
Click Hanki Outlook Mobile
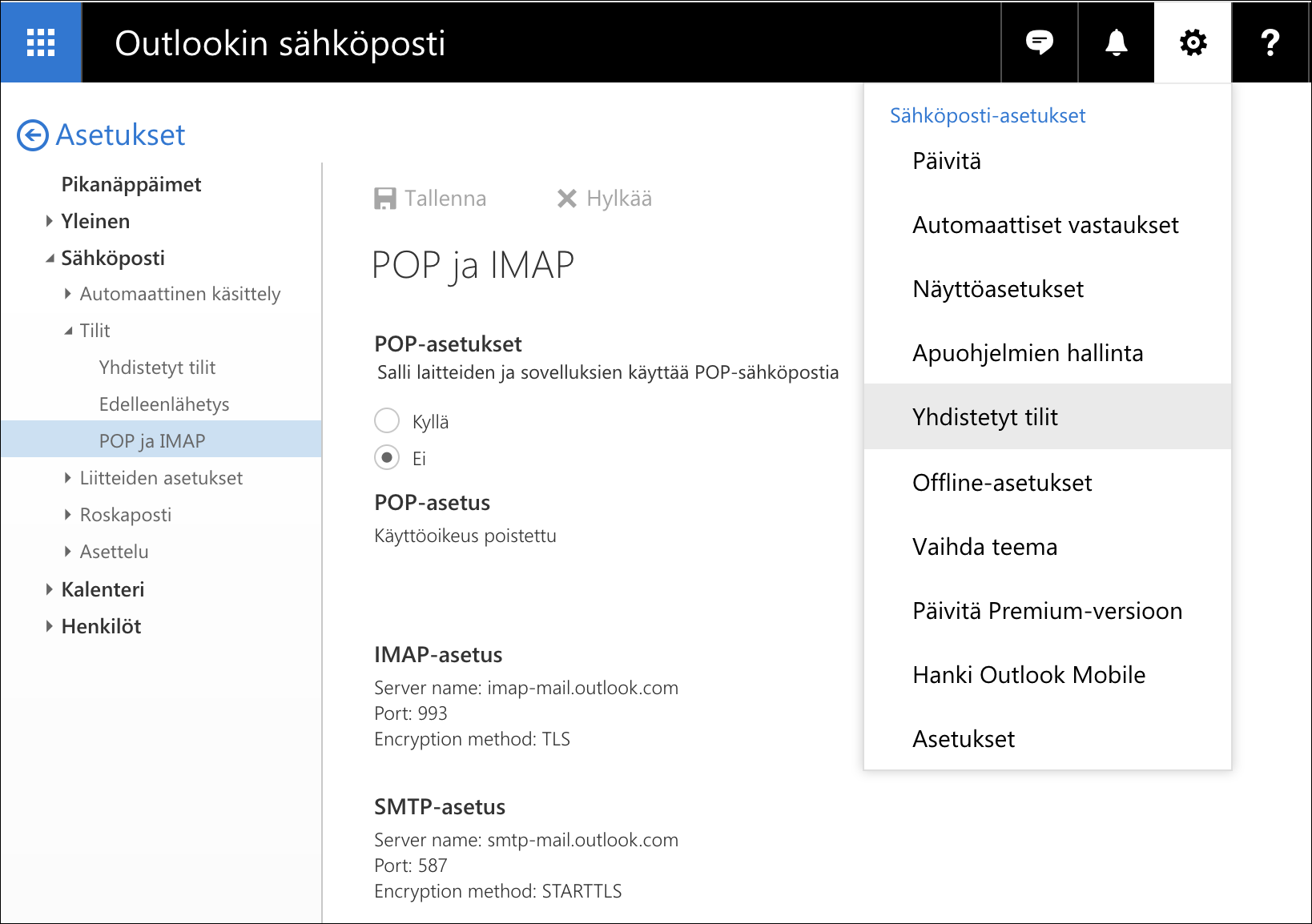click(1028, 674)
